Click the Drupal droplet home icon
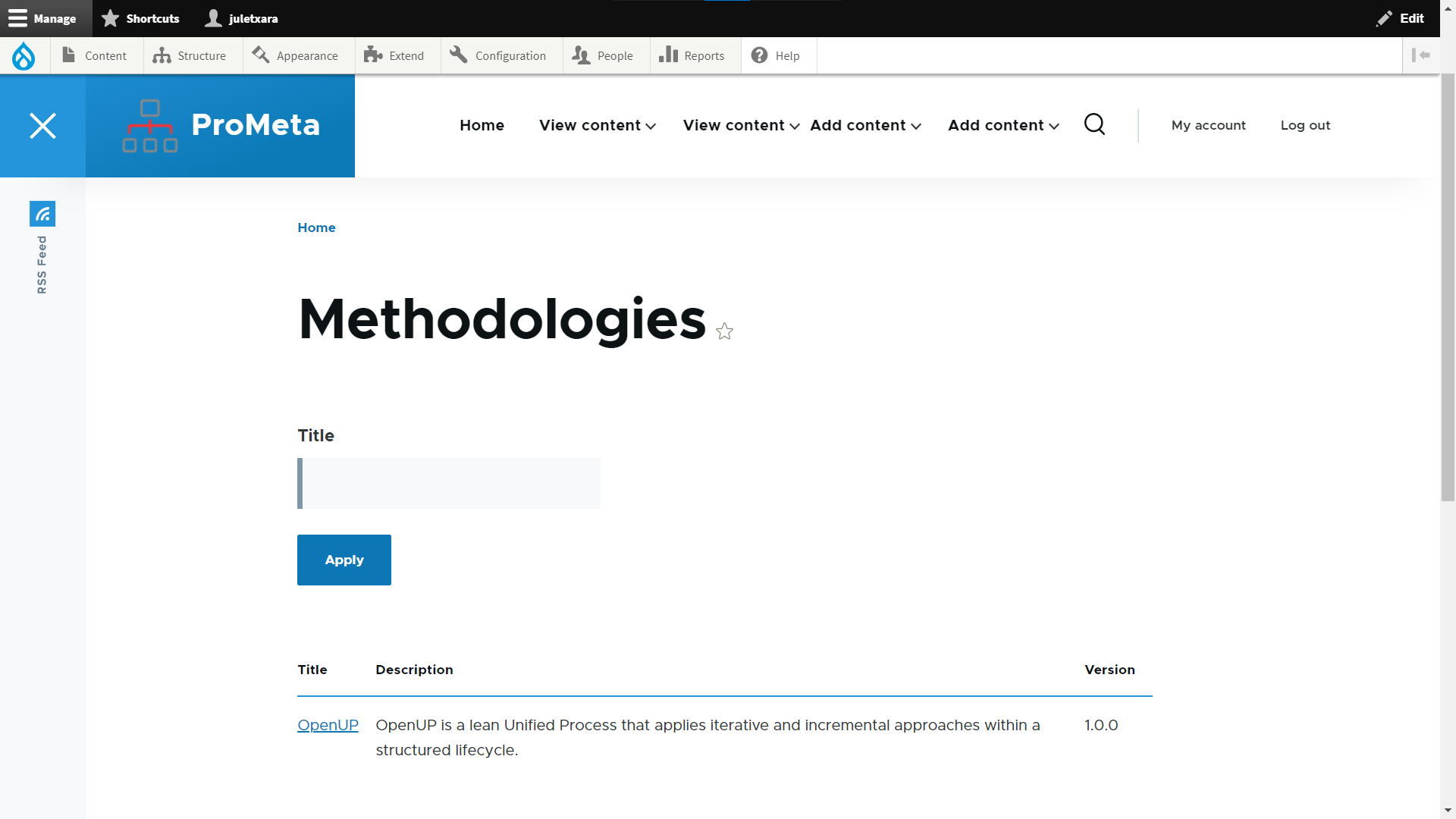 tap(24, 55)
